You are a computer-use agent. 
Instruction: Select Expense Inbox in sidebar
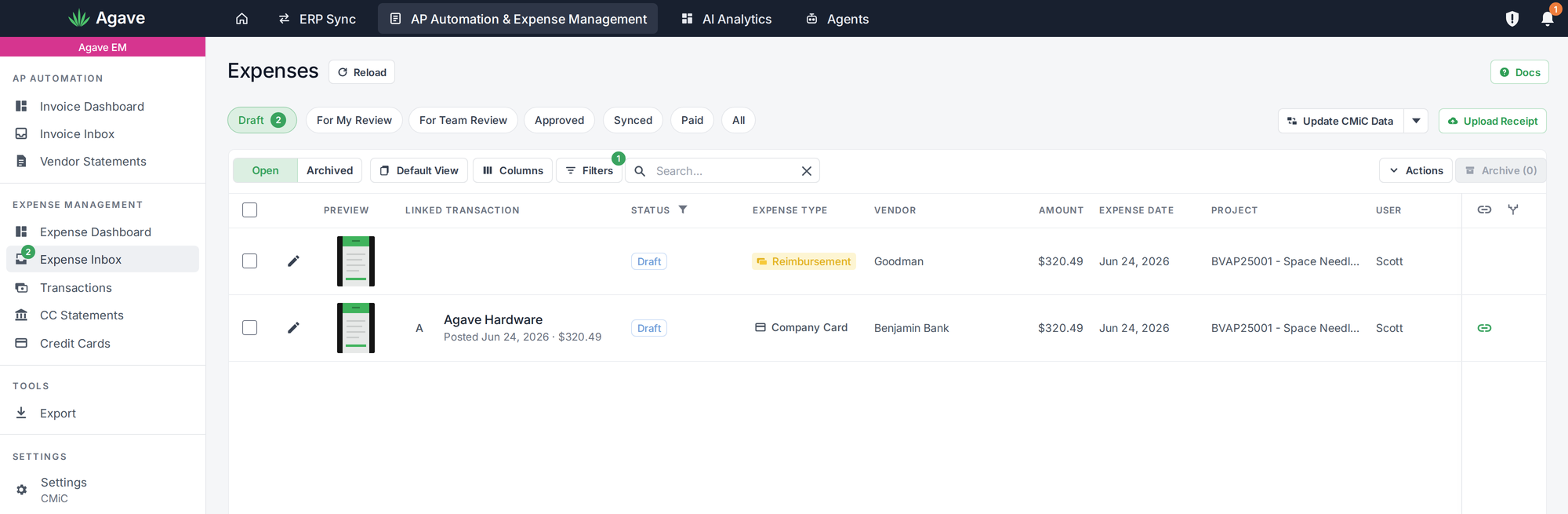(x=103, y=260)
